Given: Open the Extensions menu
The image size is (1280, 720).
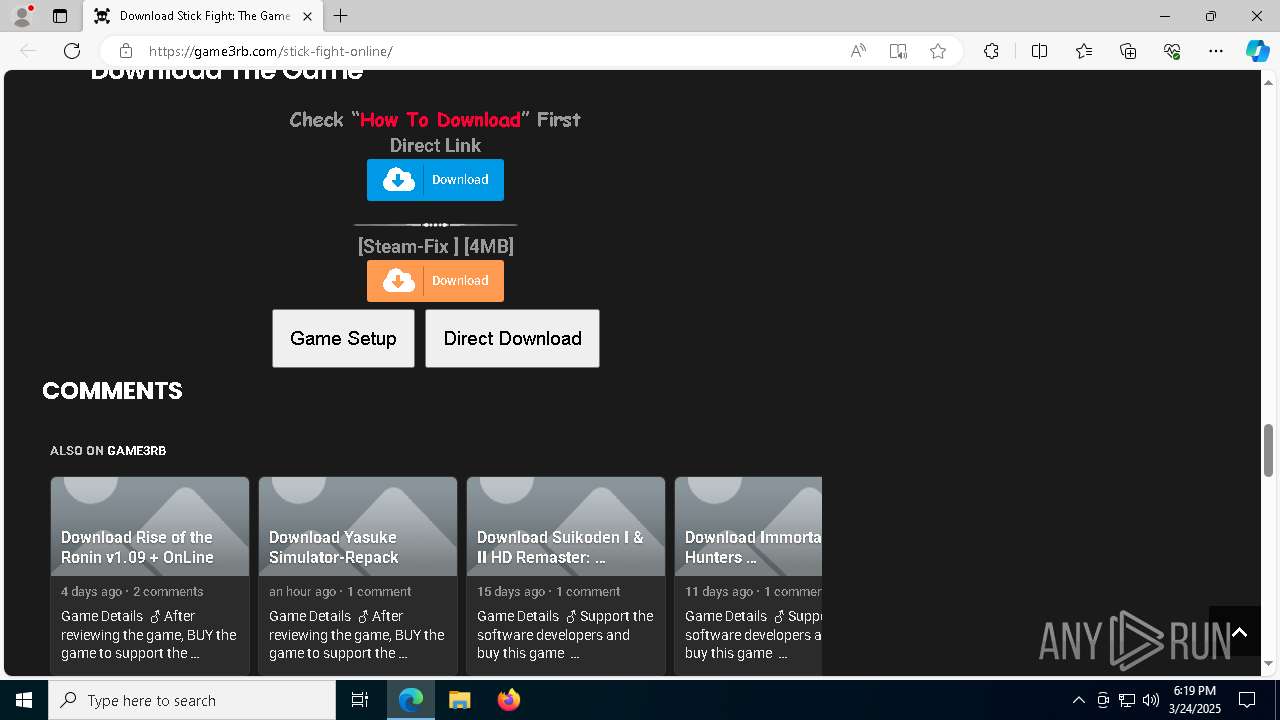Looking at the screenshot, I should pyautogui.click(x=991, y=51).
